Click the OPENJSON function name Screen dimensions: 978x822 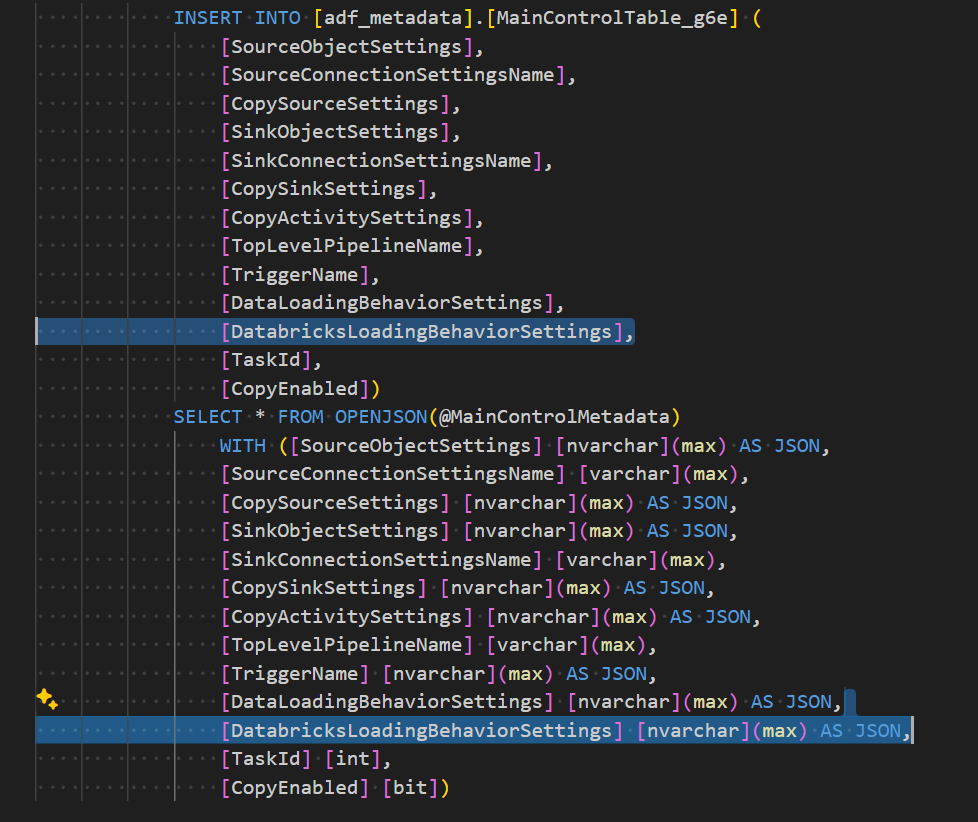[381, 417]
